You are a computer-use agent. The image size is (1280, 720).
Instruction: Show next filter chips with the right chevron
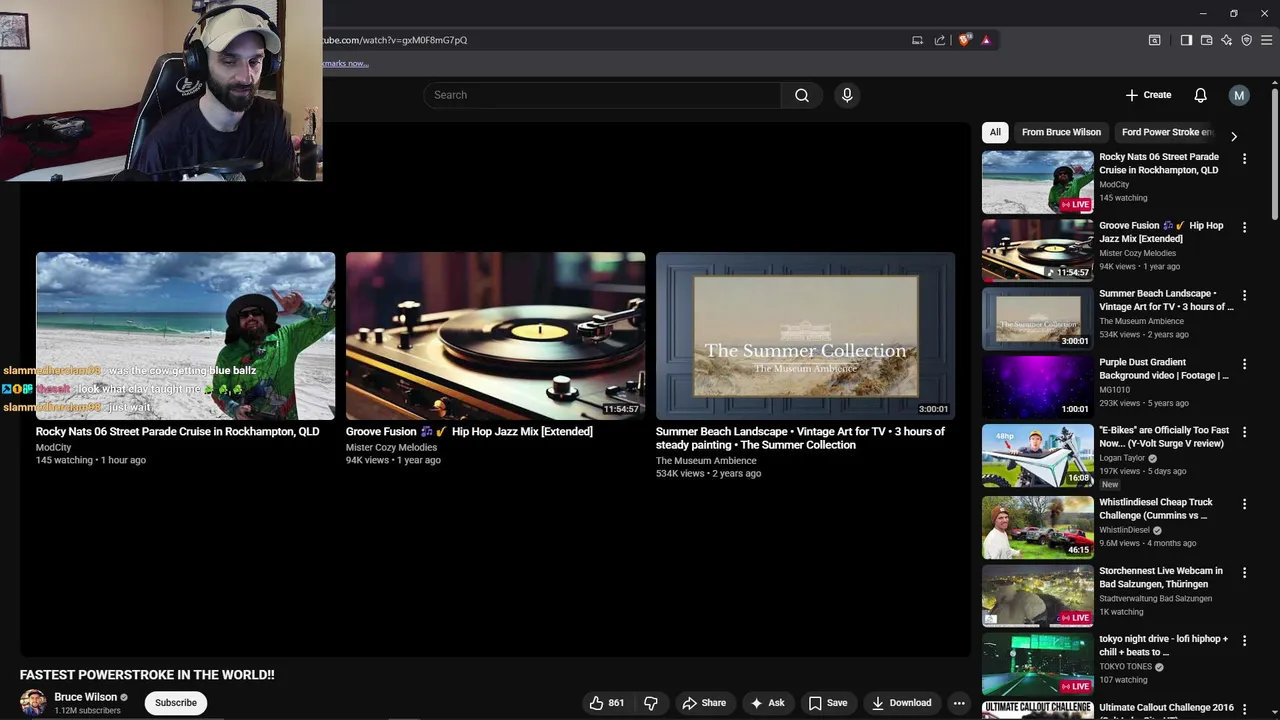(1233, 136)
